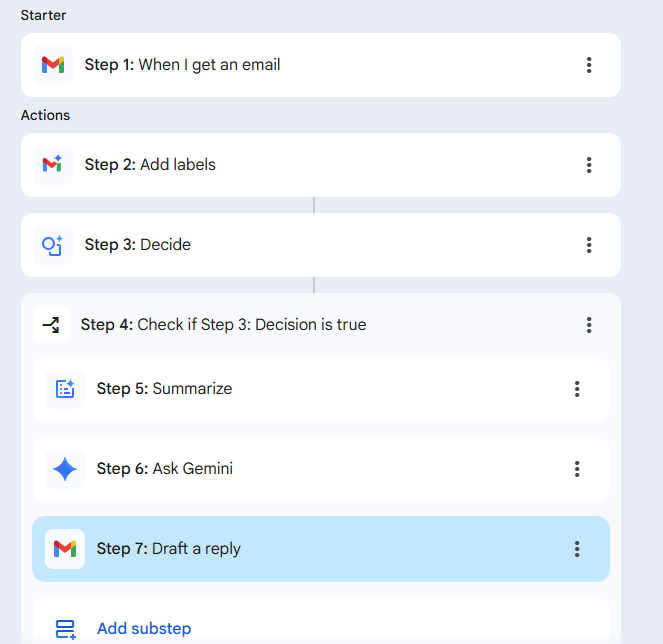Open more options for Draft a reply
Image resolution: width=663 pixels, height=644 pixels.
pos(577,549)
